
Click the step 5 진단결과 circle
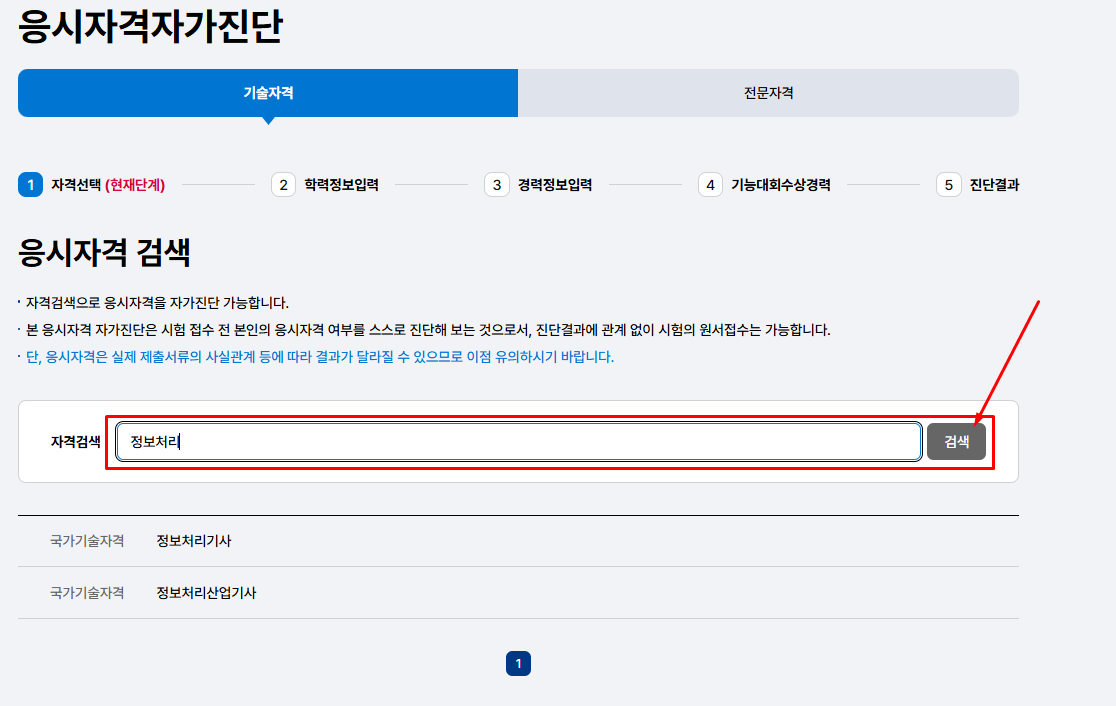point(948,184)
